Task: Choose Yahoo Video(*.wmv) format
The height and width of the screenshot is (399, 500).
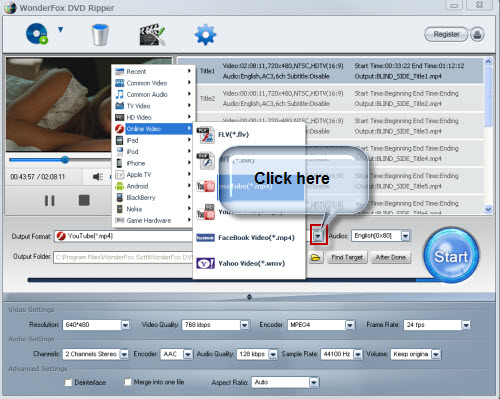Action: (x=249, y=263)
